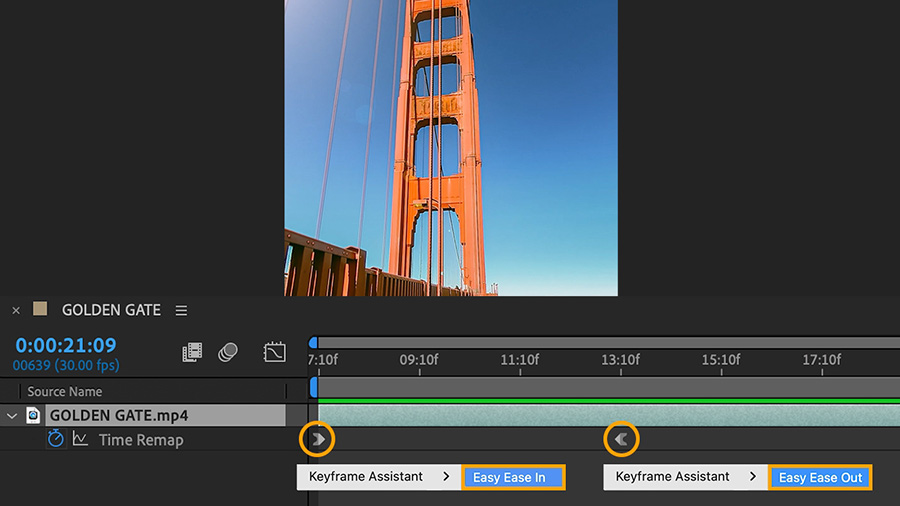Select the GOLDEN GATE.mp4 layer
The width and height of the screenshot is (900, 506).
coord(165,415)
